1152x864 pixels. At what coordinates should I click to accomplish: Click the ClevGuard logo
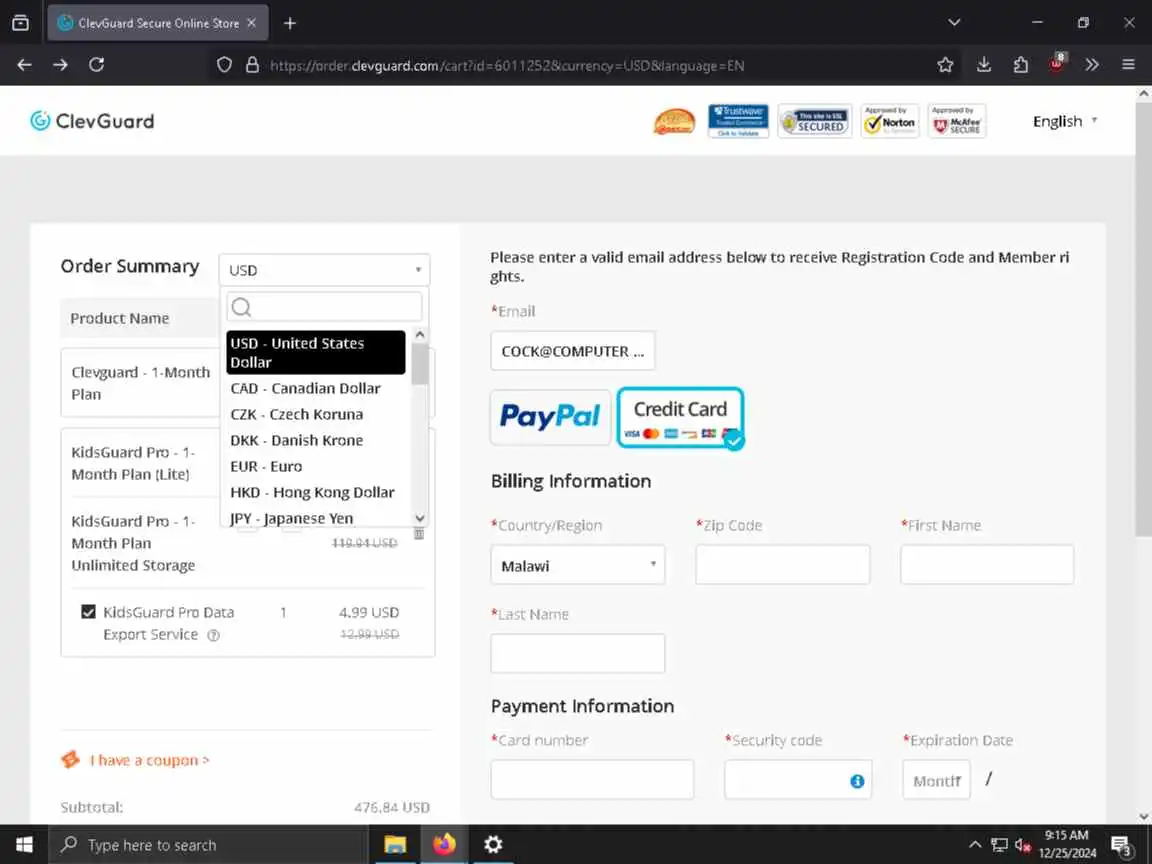pyautogui.click(x=92, y=121)
